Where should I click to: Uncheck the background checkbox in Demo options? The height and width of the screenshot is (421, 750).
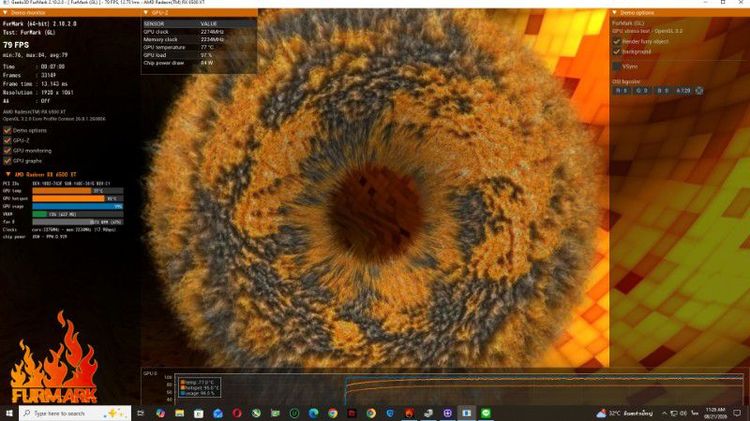617,52
